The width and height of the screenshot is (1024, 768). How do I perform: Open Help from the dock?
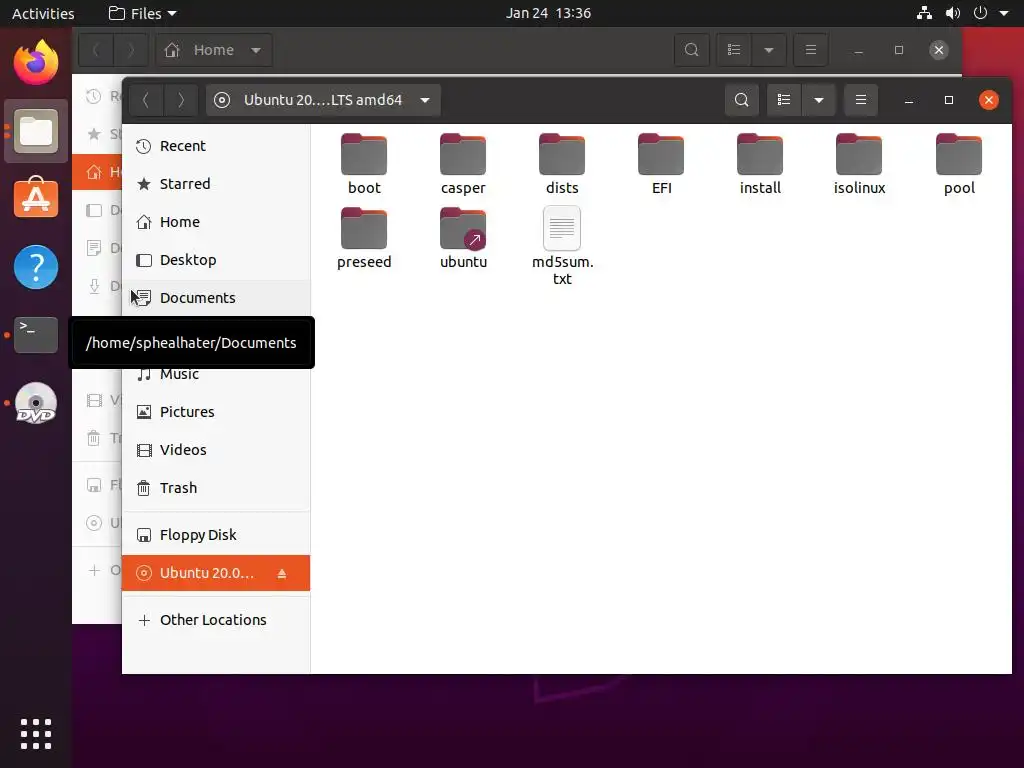tap(36, 267)
